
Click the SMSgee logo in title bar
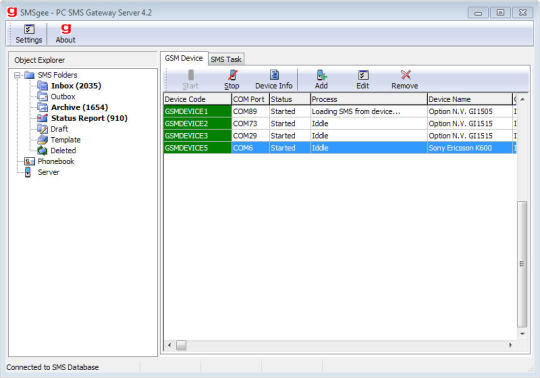click(12, 12)
